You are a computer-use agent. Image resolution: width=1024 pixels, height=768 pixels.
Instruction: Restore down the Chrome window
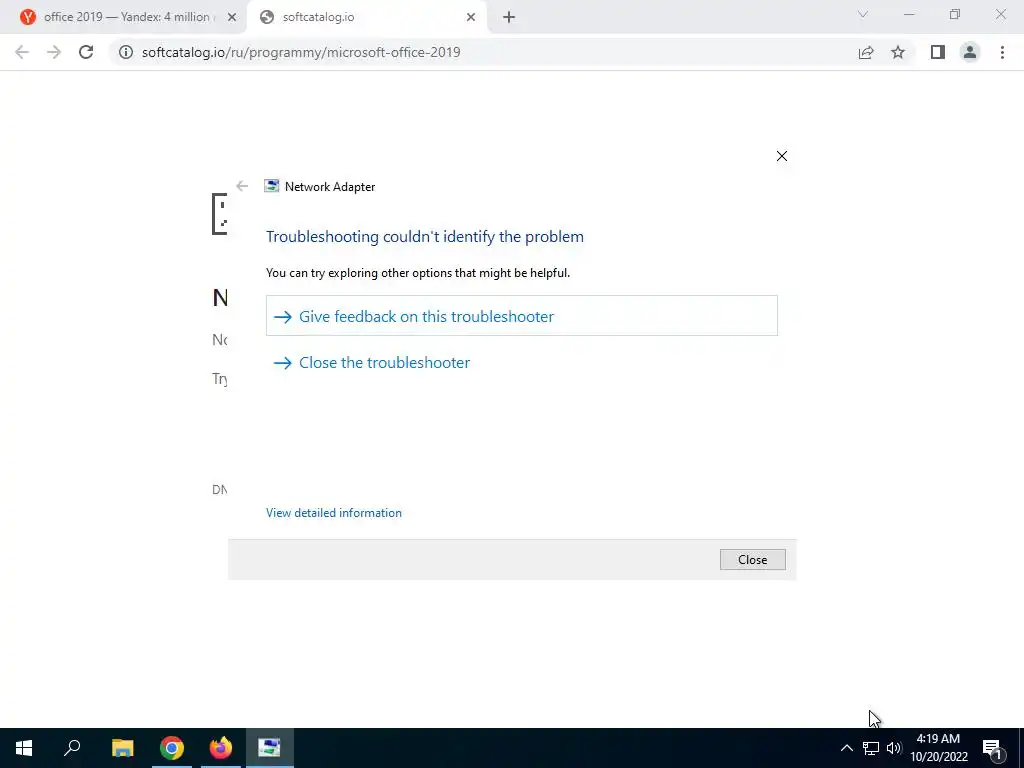955,14
